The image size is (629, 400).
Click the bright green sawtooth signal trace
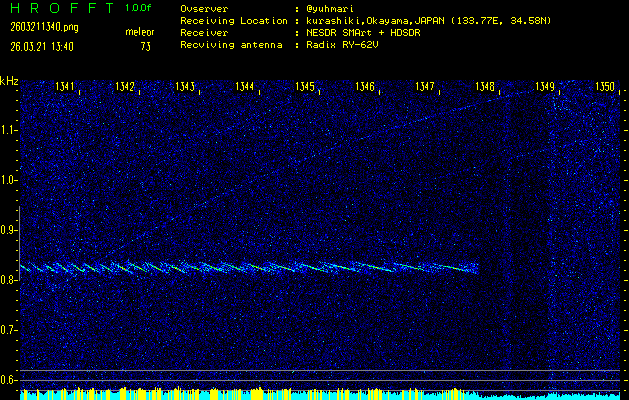(x=250, y=268)
